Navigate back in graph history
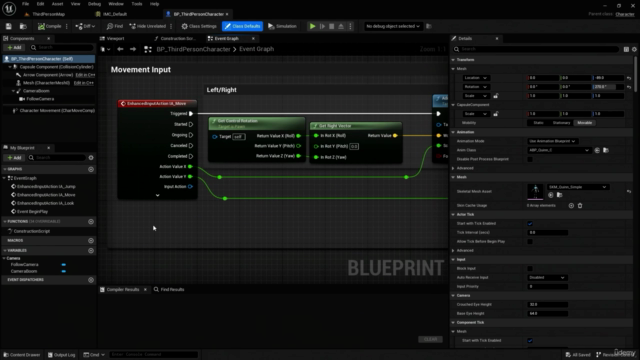The width and height of the screenshot is (640, 360). (120, 49)
